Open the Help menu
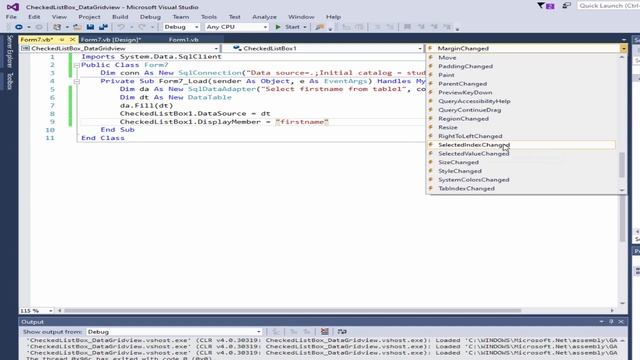Image resolution: width=640 pixels, height=360 pixels. pyautogui.click(x=333, y=17)
